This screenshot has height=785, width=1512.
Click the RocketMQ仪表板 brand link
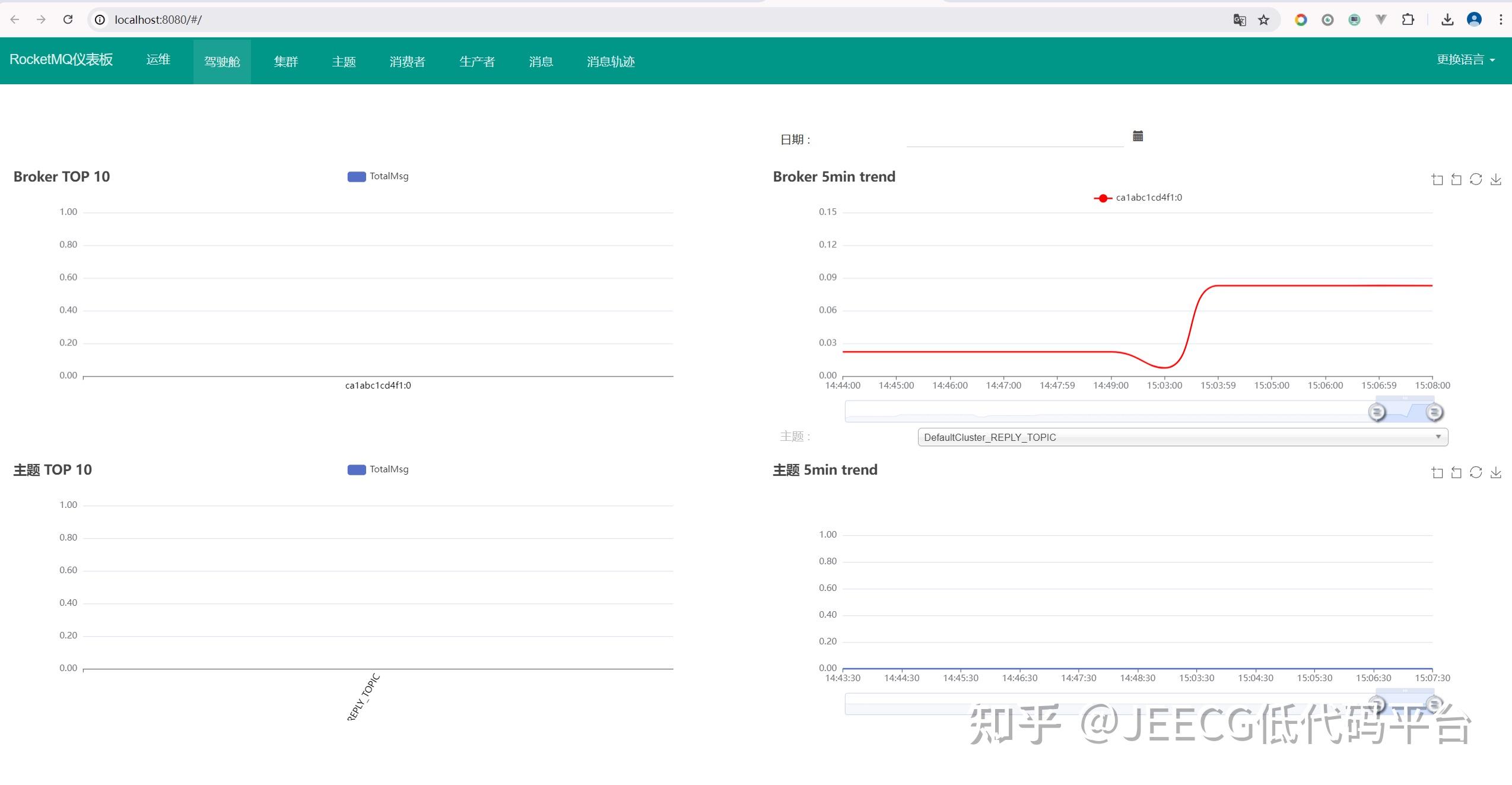click(x=61, y=59)
